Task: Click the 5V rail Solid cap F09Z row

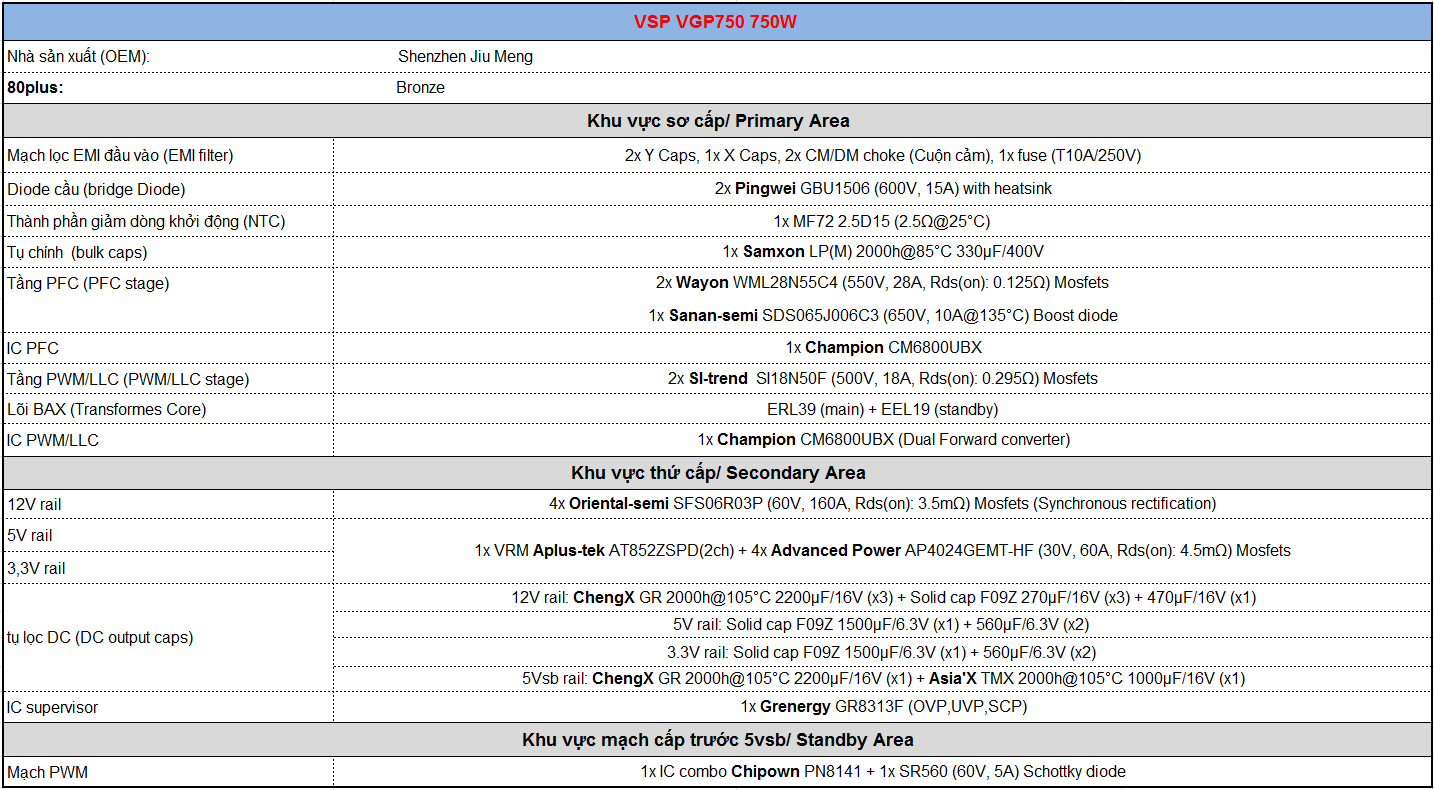Action: (x=882, y=625)
